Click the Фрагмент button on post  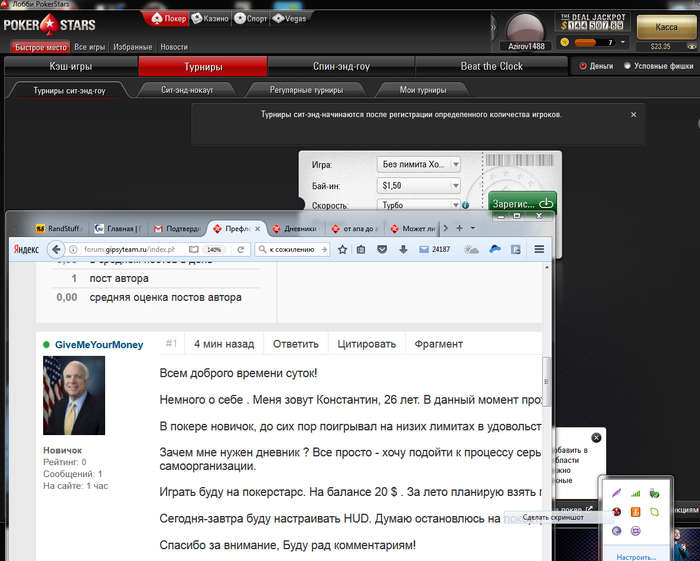[x=438, y=344]
